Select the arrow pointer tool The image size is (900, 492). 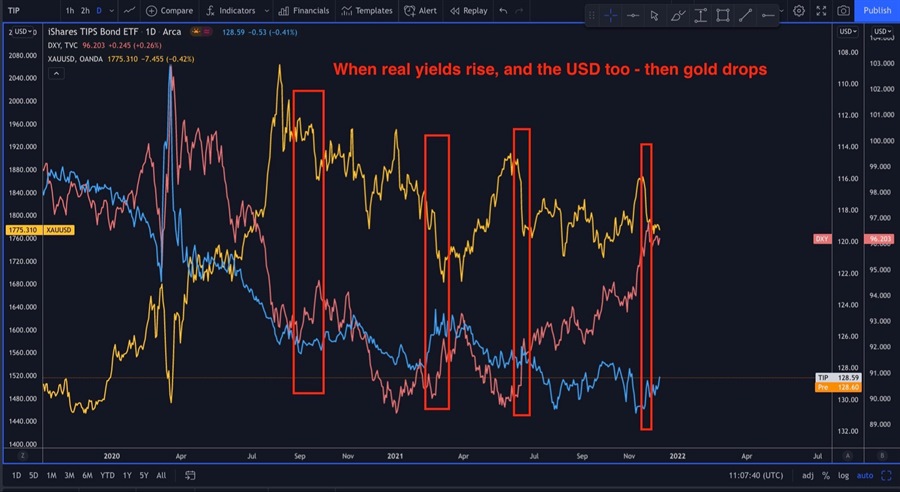click(x=654, y=15)
